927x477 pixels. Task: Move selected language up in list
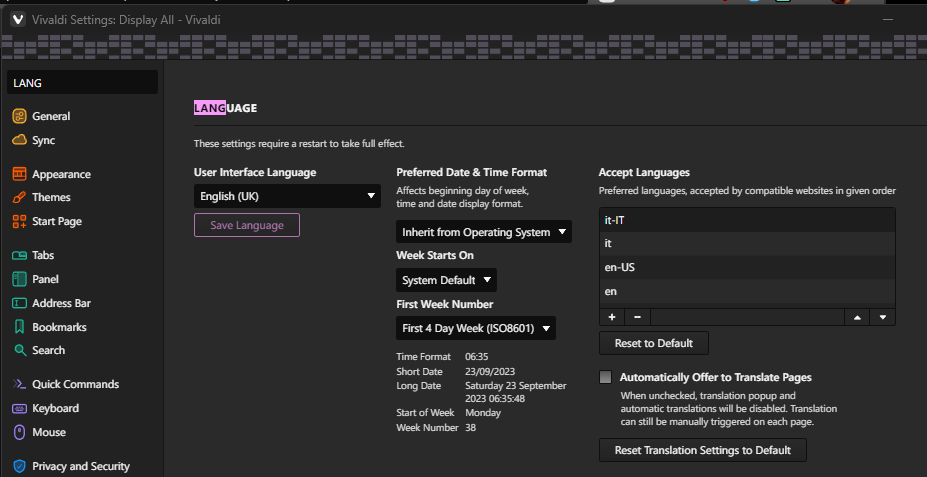coord(857,317)
